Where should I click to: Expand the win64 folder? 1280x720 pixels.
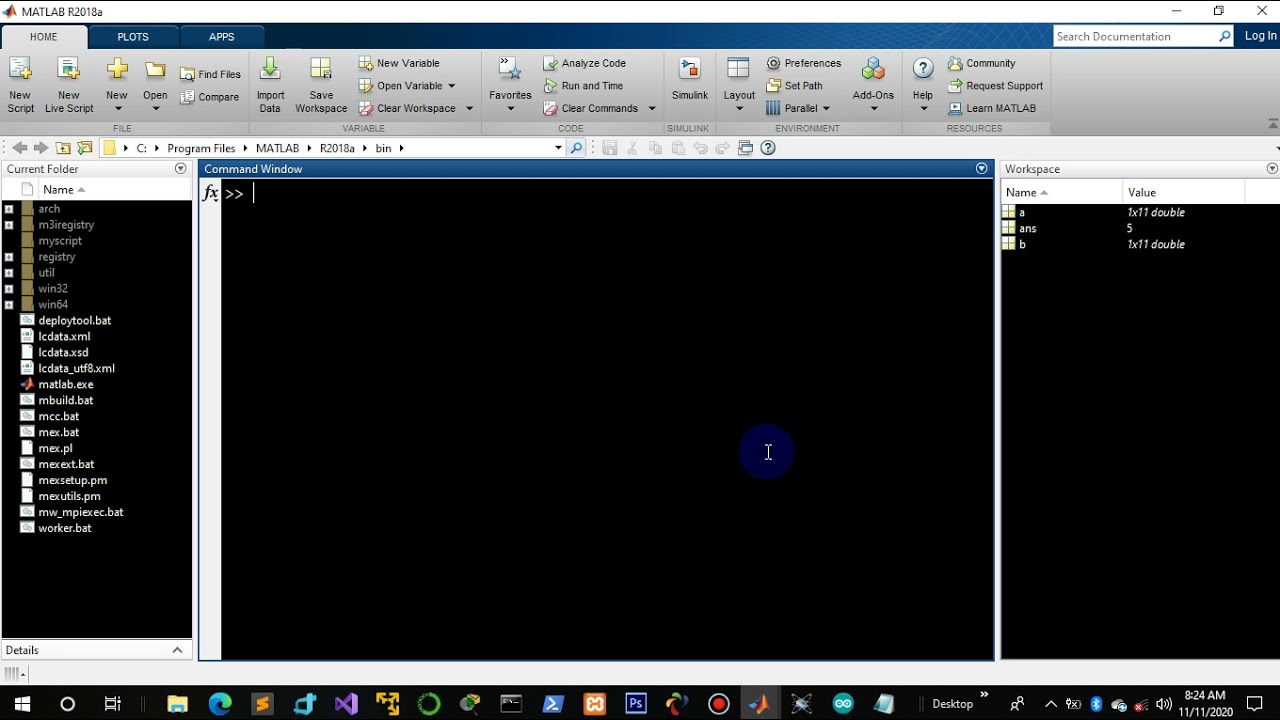click(x=9, y=305)
